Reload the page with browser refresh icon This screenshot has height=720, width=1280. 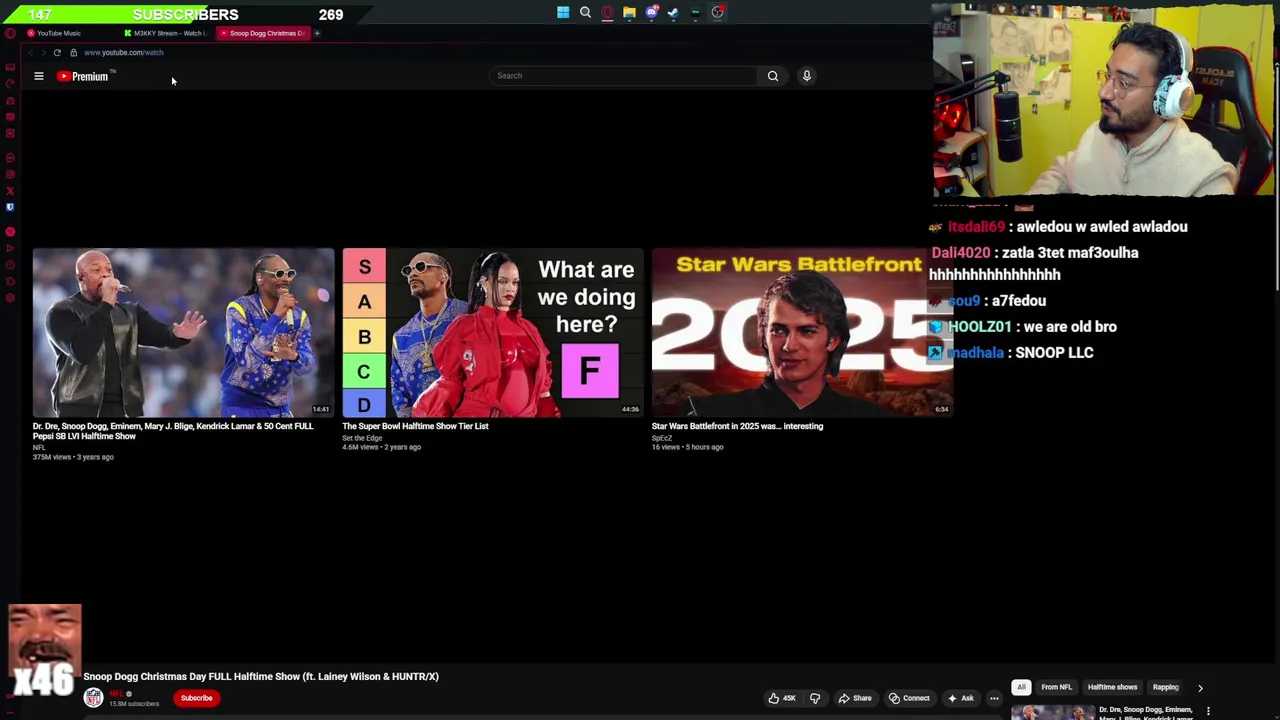coord(57,52)
